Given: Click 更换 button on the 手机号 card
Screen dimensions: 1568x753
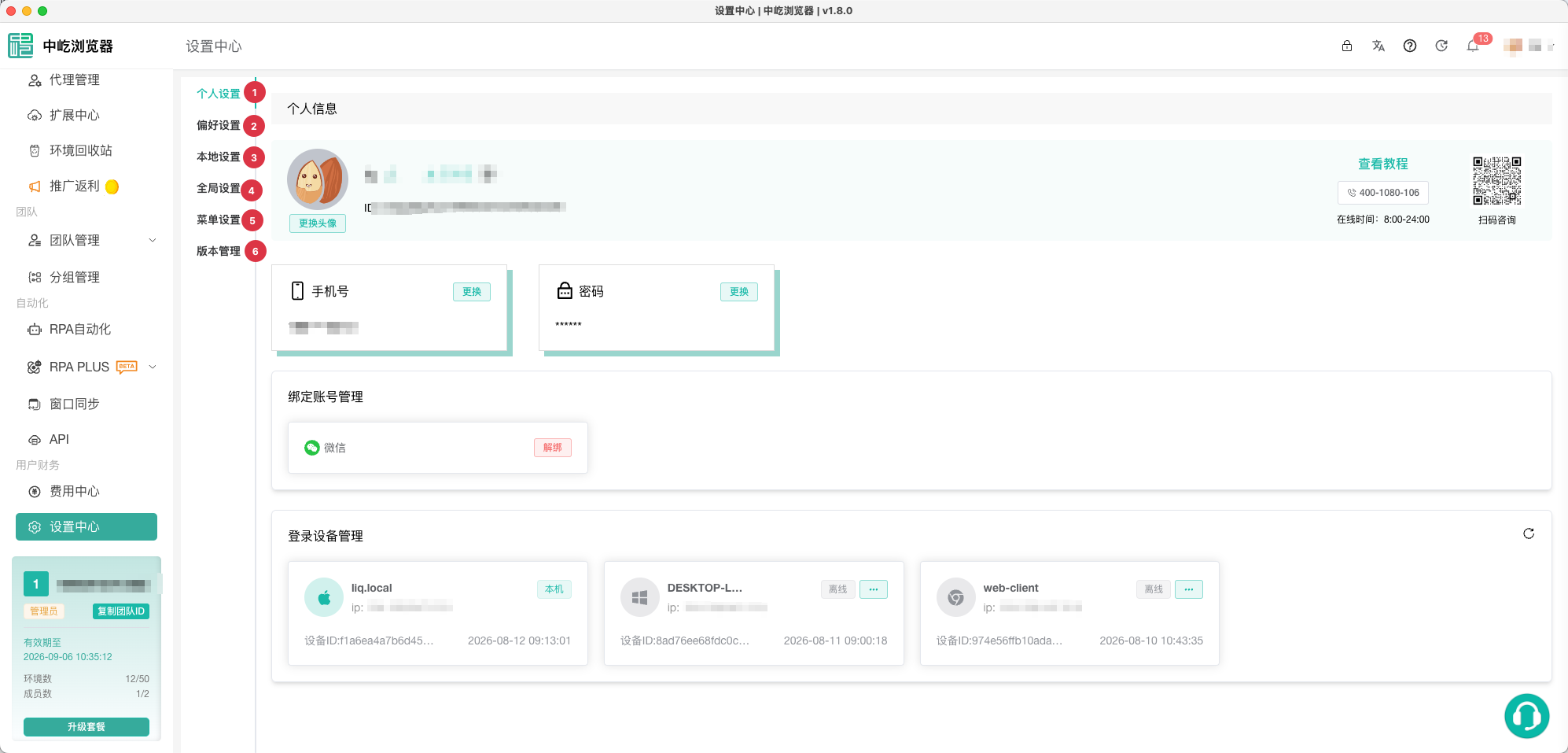Looking at the screenshot, I should coord(472,292).
